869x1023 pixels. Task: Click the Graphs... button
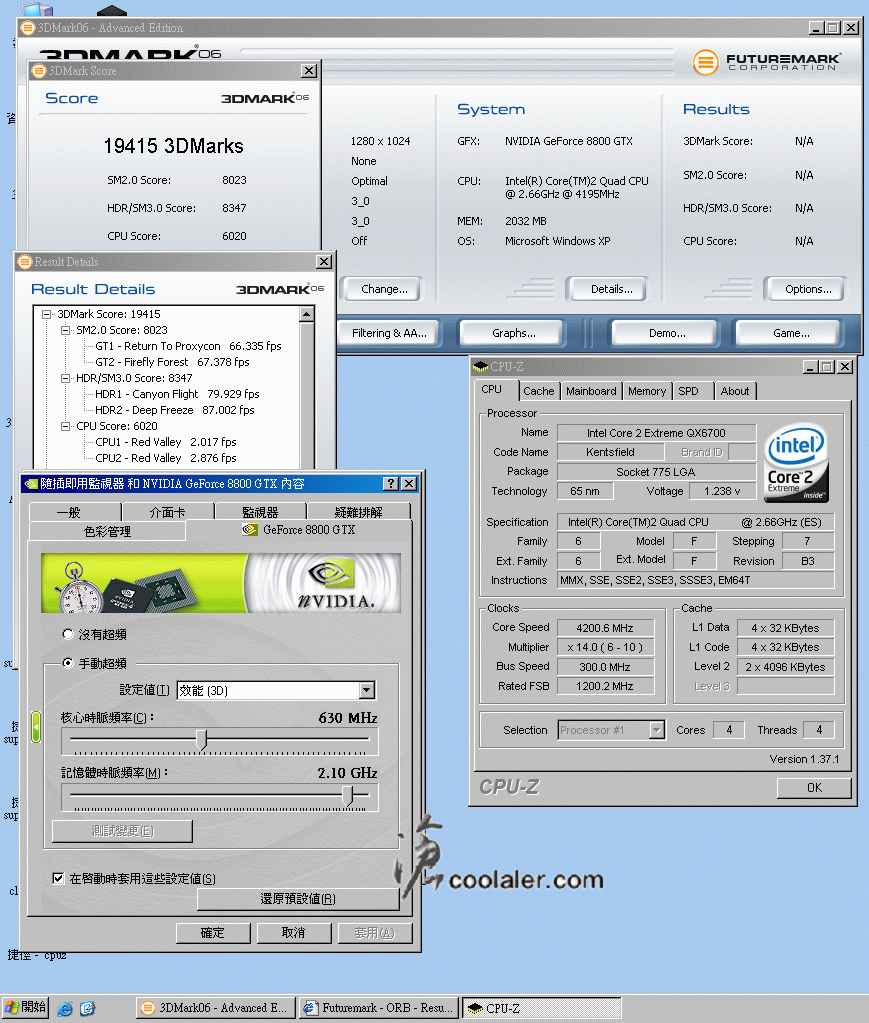point(513,333)
